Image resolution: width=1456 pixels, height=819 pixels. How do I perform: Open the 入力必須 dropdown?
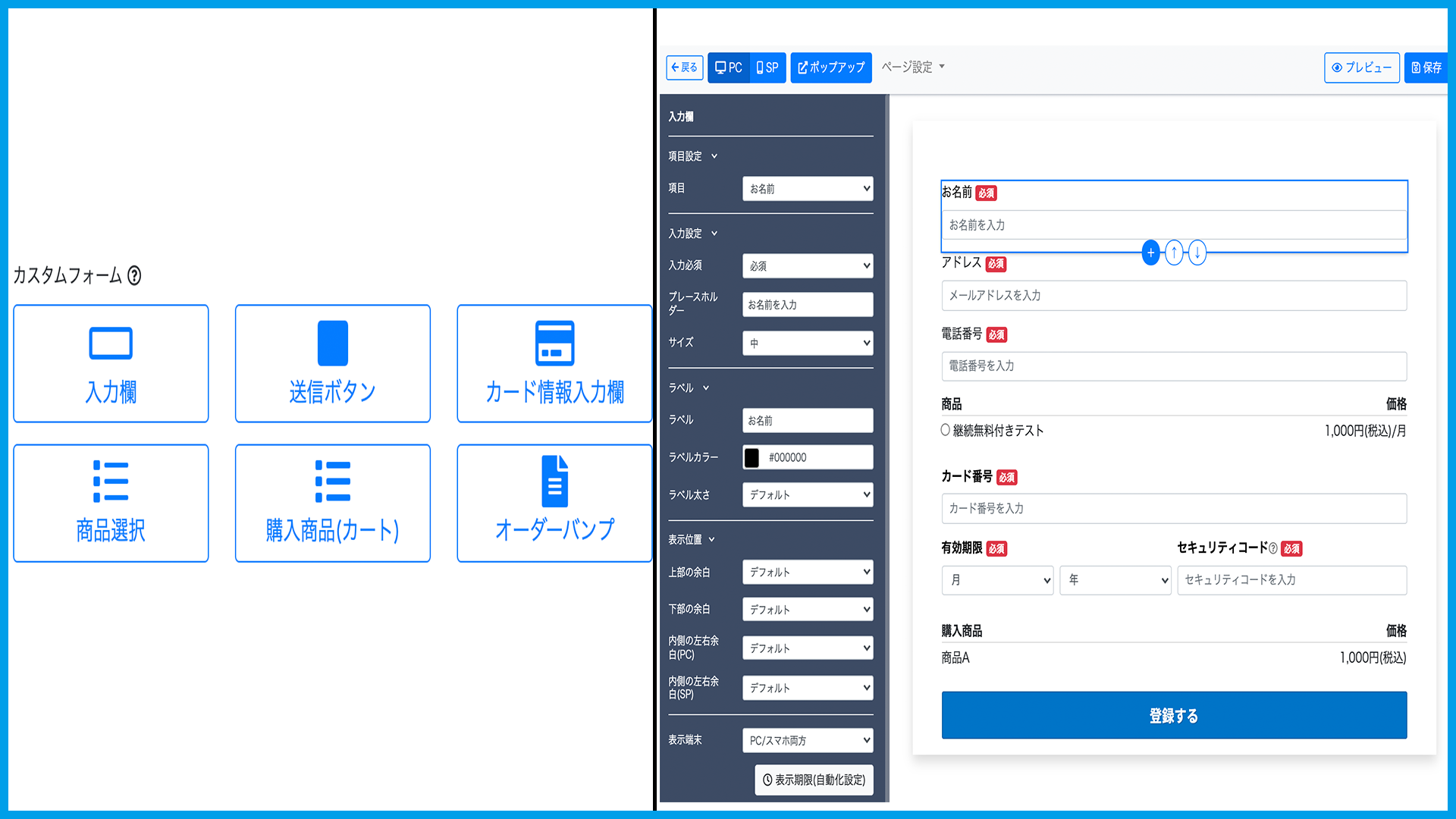click(x=808, y=266)
